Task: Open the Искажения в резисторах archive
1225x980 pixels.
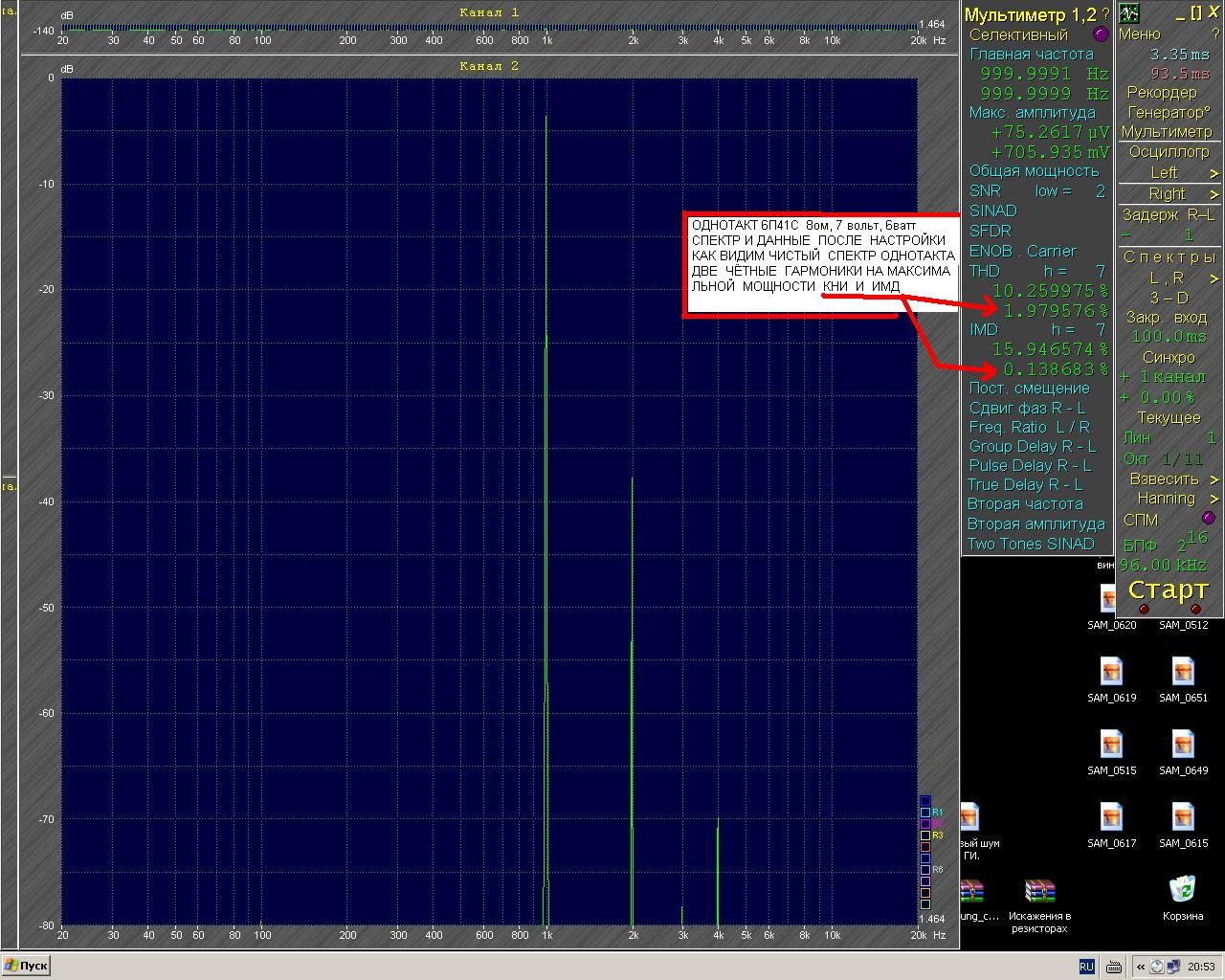Action: coord(1039,904)
